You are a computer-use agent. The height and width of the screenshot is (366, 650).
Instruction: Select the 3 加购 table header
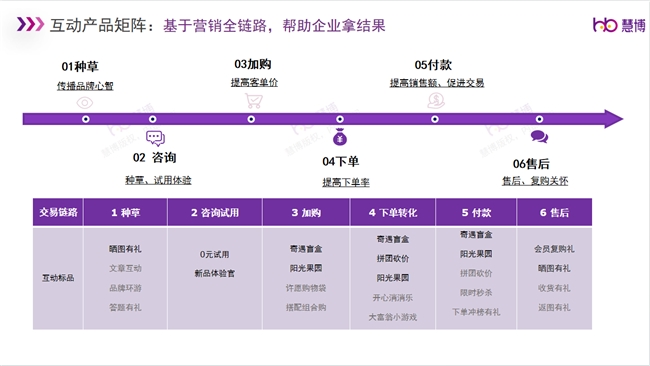306,212
